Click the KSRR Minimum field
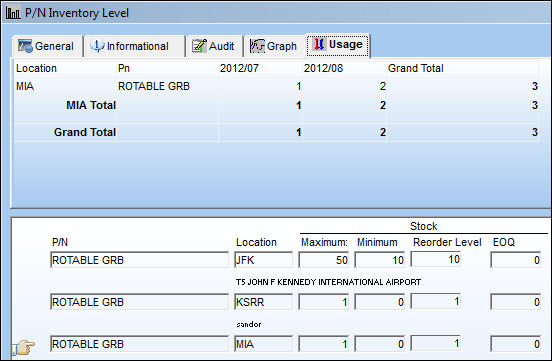 tap(380, 302)
